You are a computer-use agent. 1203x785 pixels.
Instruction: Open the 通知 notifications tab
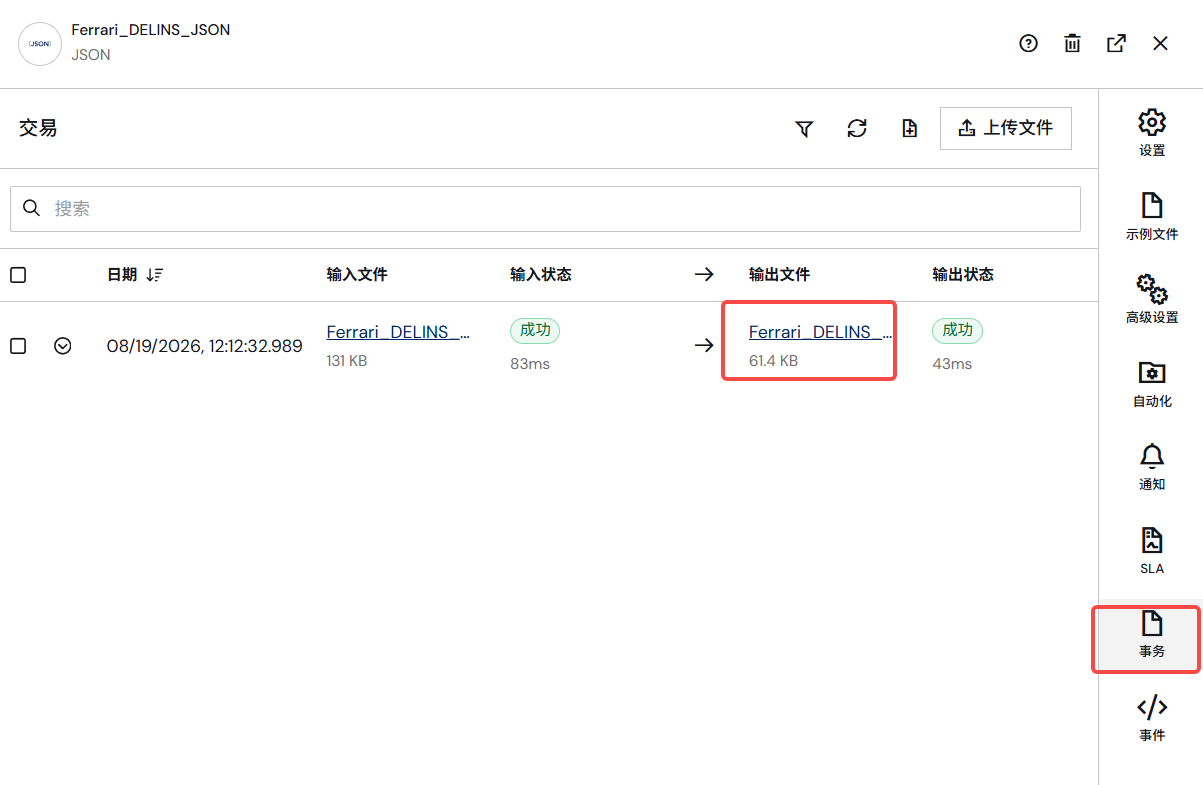click(1152, 467)
